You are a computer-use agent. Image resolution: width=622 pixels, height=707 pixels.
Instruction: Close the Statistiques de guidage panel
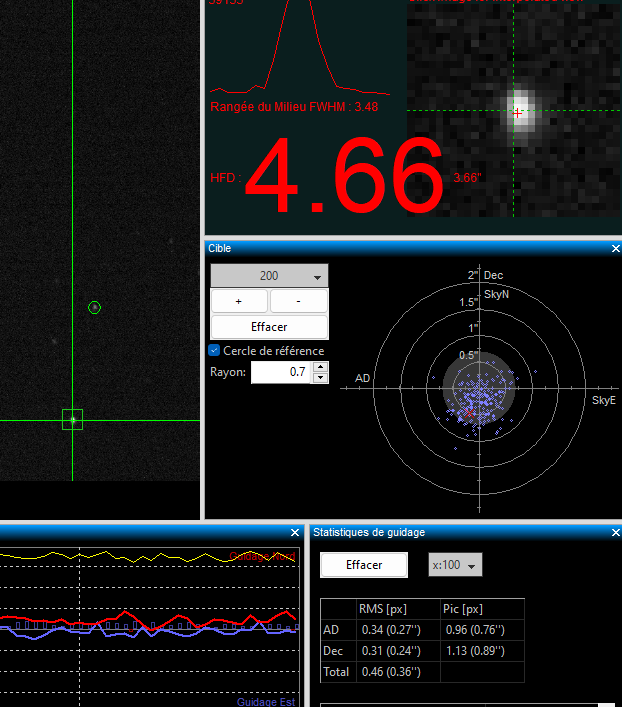pyautogui.click(x=615, y=533)
